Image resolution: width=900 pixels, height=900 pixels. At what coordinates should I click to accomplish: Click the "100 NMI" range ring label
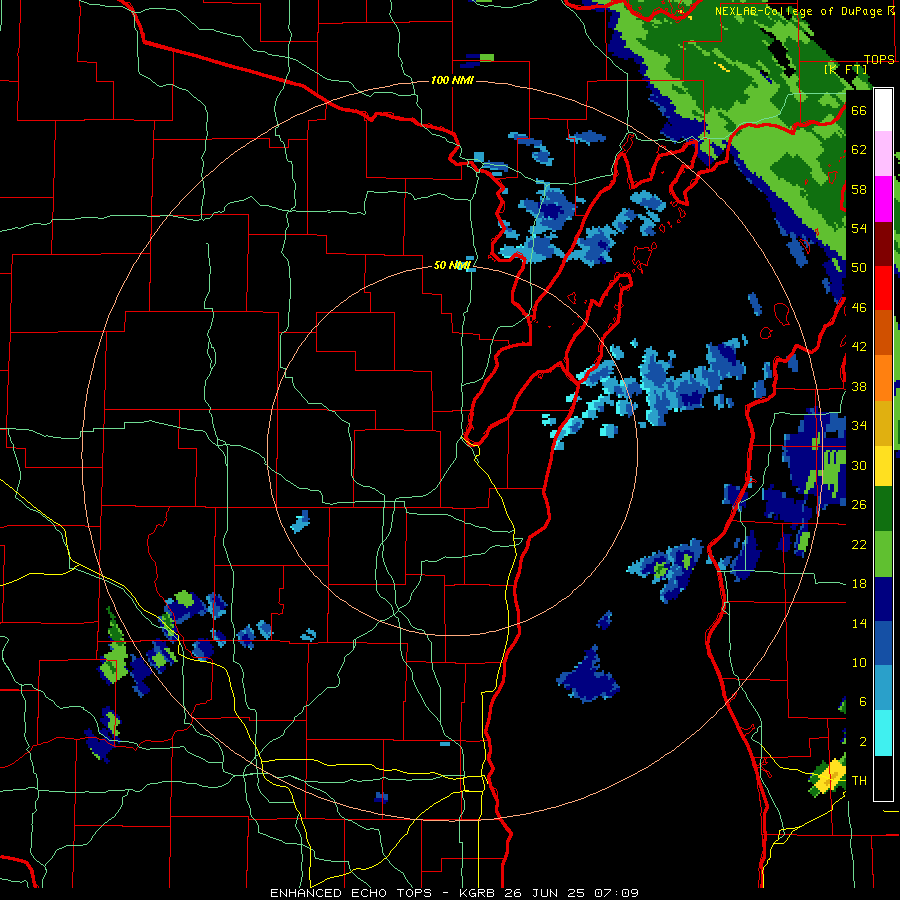(x=452, y=80)
